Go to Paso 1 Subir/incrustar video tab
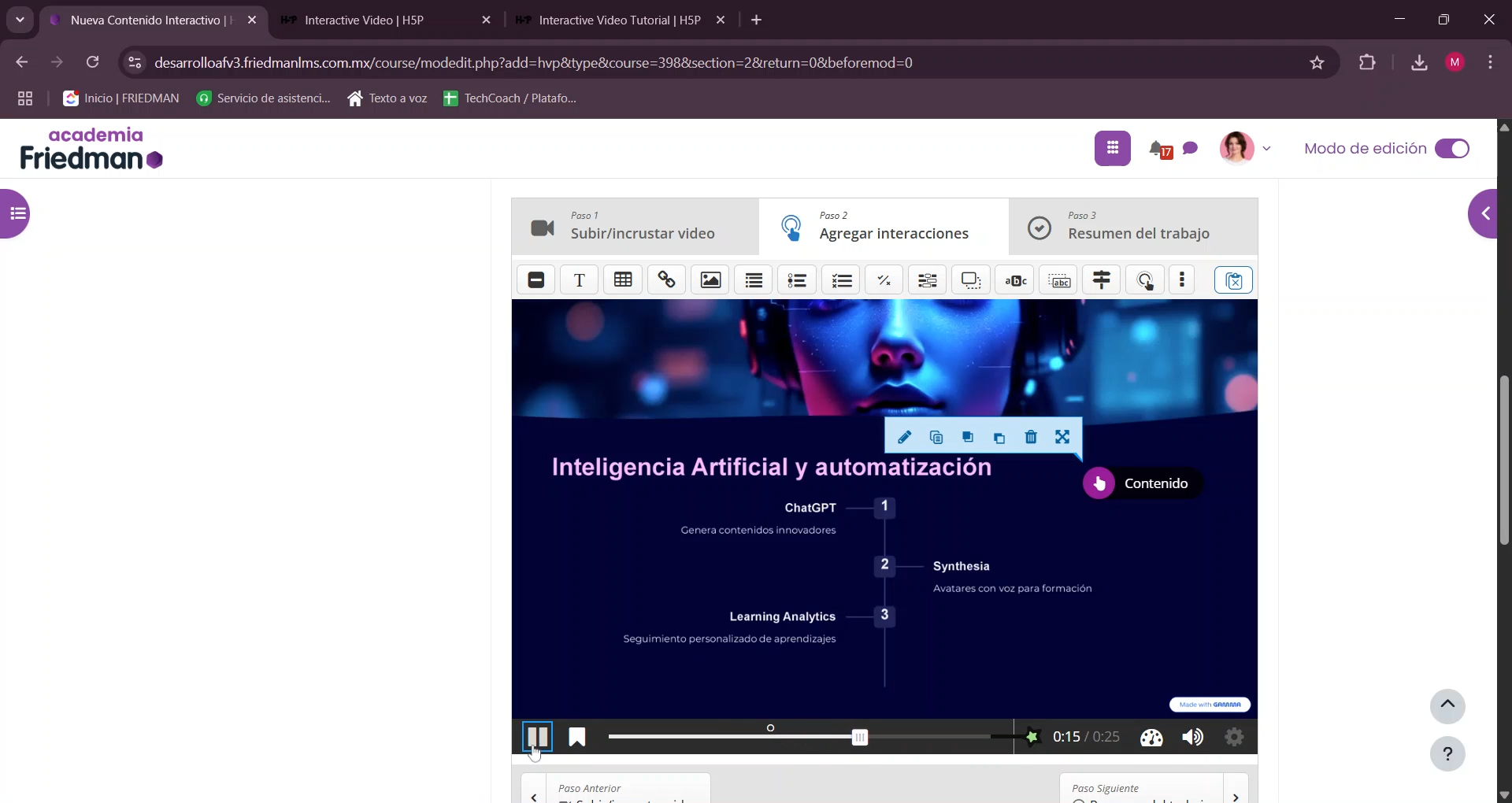The image size is (1512, 803). (636, 227)
